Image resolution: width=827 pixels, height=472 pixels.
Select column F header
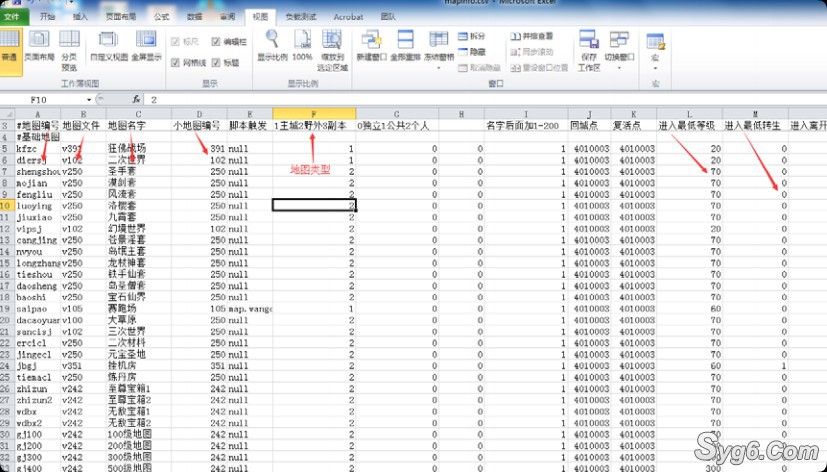pyautogui.click(x=314, y=114)
